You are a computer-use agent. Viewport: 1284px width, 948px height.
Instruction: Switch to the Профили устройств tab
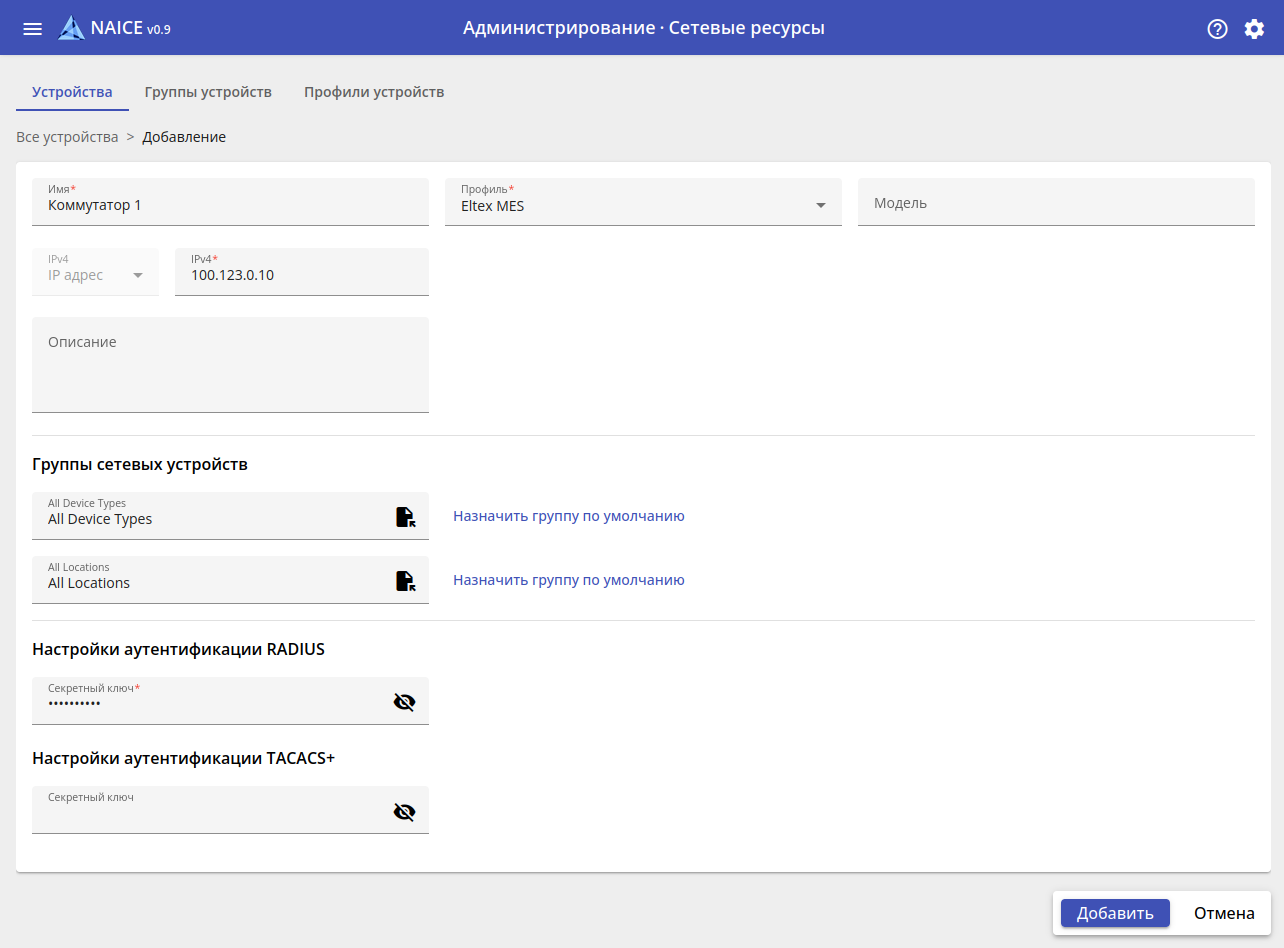(374, 92)
